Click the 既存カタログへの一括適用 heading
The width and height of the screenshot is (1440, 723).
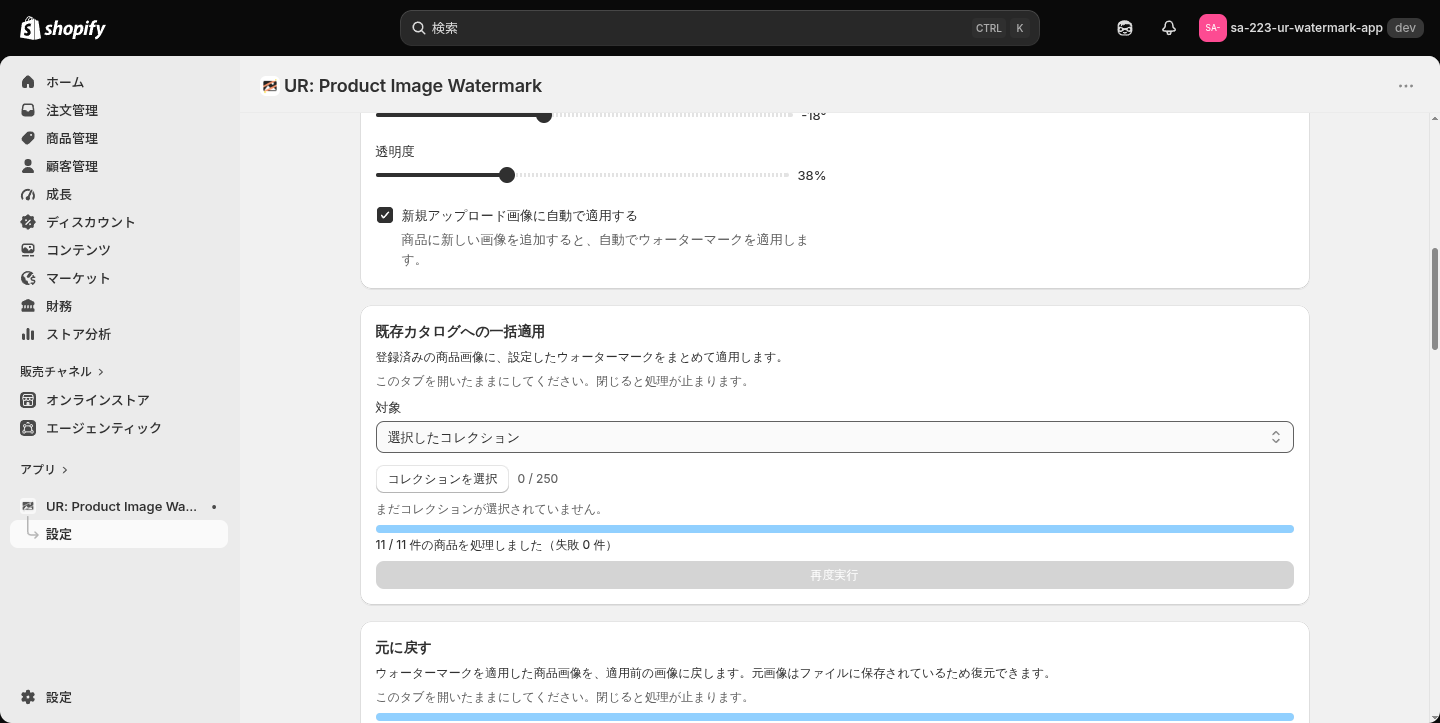click(x=460, y=331)
